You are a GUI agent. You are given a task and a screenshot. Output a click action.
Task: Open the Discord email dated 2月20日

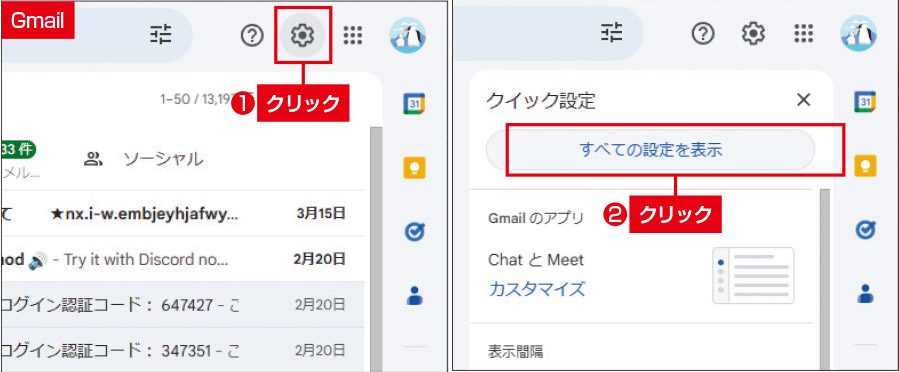183,259
